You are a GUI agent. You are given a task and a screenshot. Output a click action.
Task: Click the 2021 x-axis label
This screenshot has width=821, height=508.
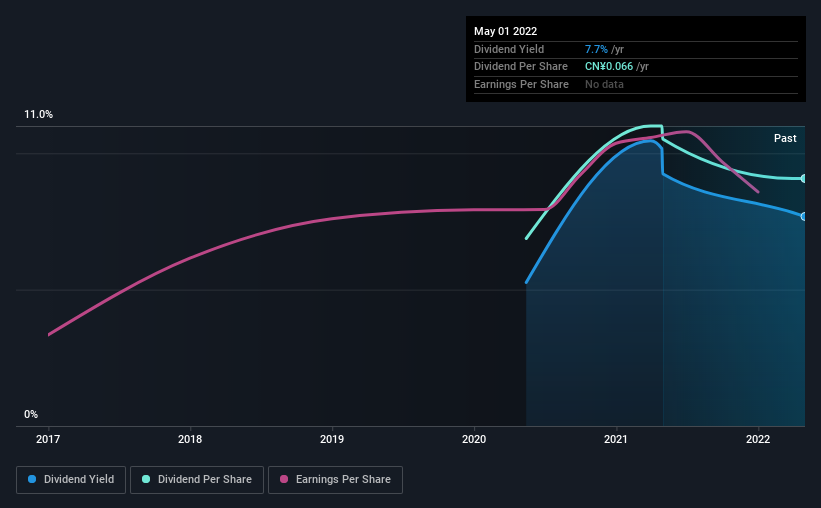tap(616, 439)
